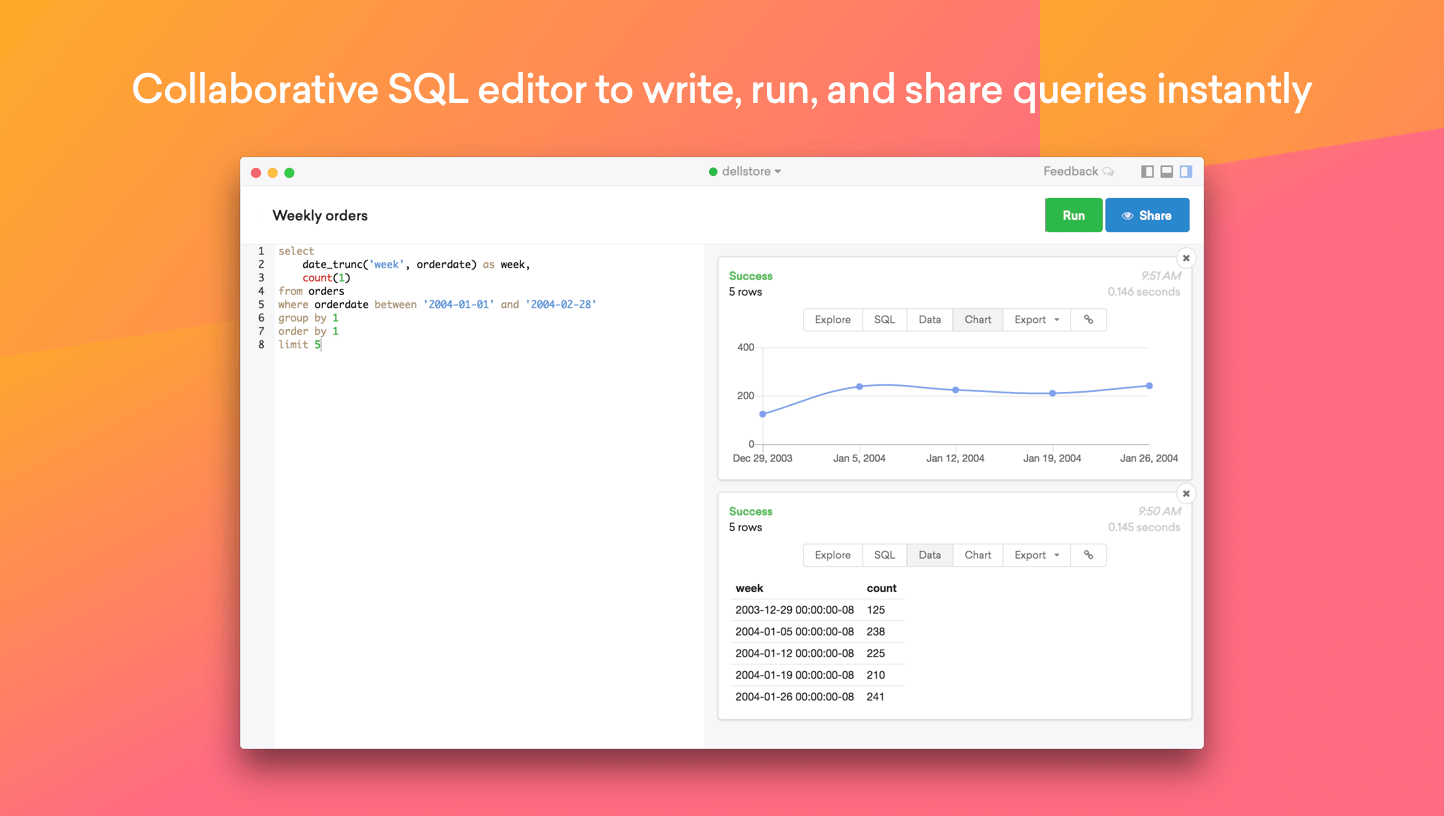Select the 2004-01-05 week cell
1444x816 pixels.
[794, 632]
